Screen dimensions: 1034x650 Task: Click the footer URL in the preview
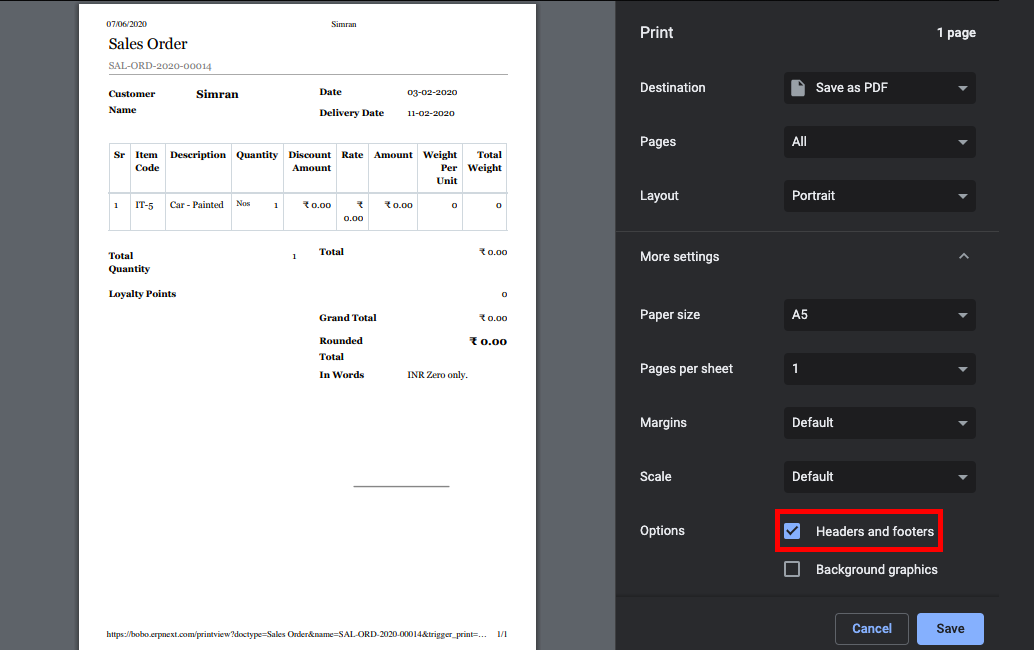tap(296, 634)
